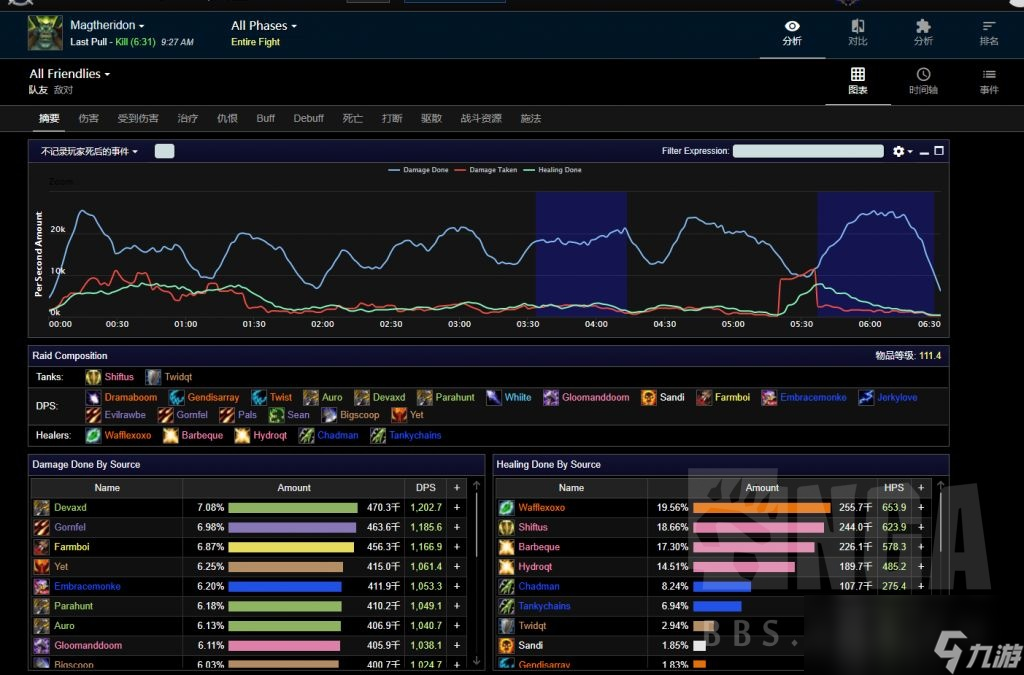Image resolution: width=1024 pixels, height=675 pixels.
Task: Click Wafflexoxo's druid healer icon
Action: (x=93, y=435)
